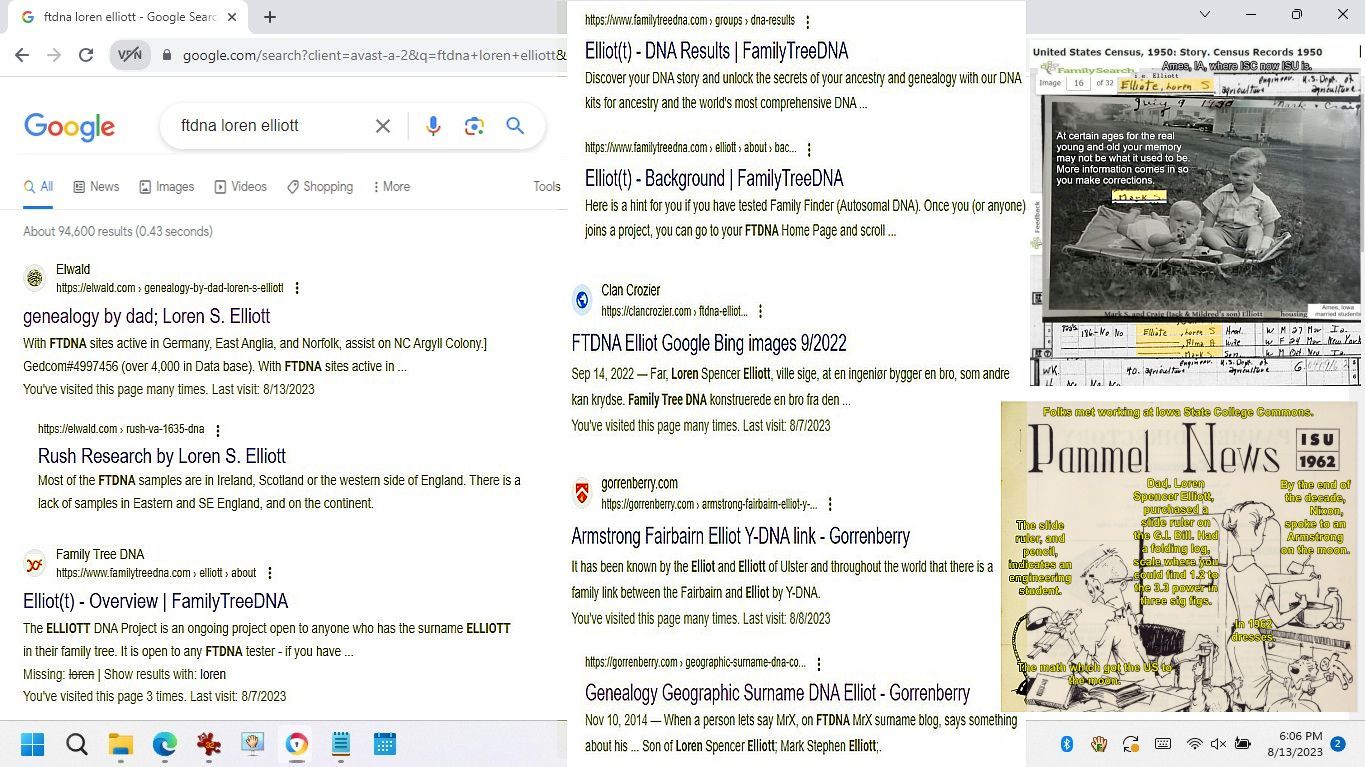Viewport: 1365px width, 767px height.
Task: Open the Tools search options
Action: pyautogui.click(x=547, y=187)
